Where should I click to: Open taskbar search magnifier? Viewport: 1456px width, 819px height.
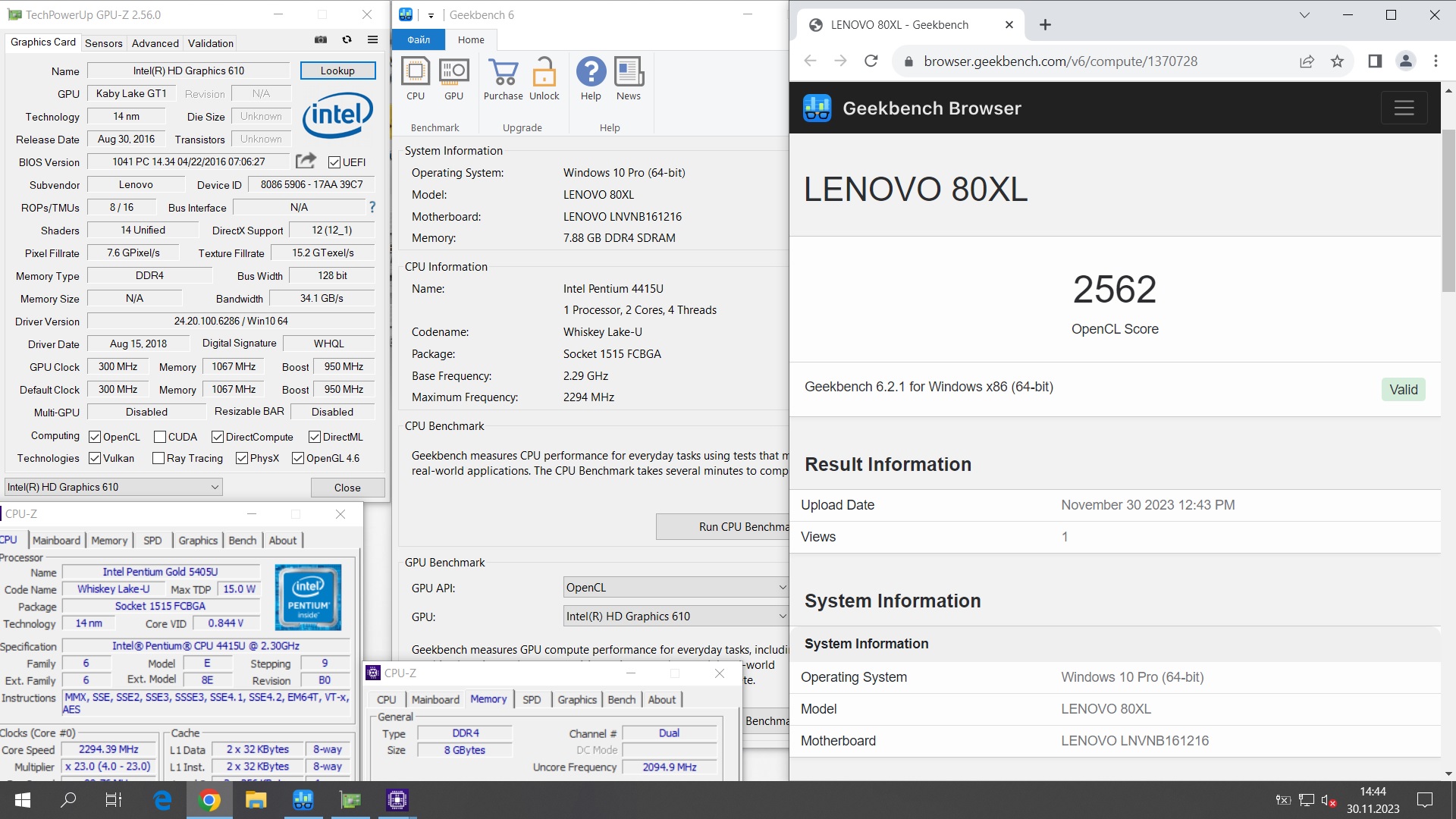[x=68, y=800]
